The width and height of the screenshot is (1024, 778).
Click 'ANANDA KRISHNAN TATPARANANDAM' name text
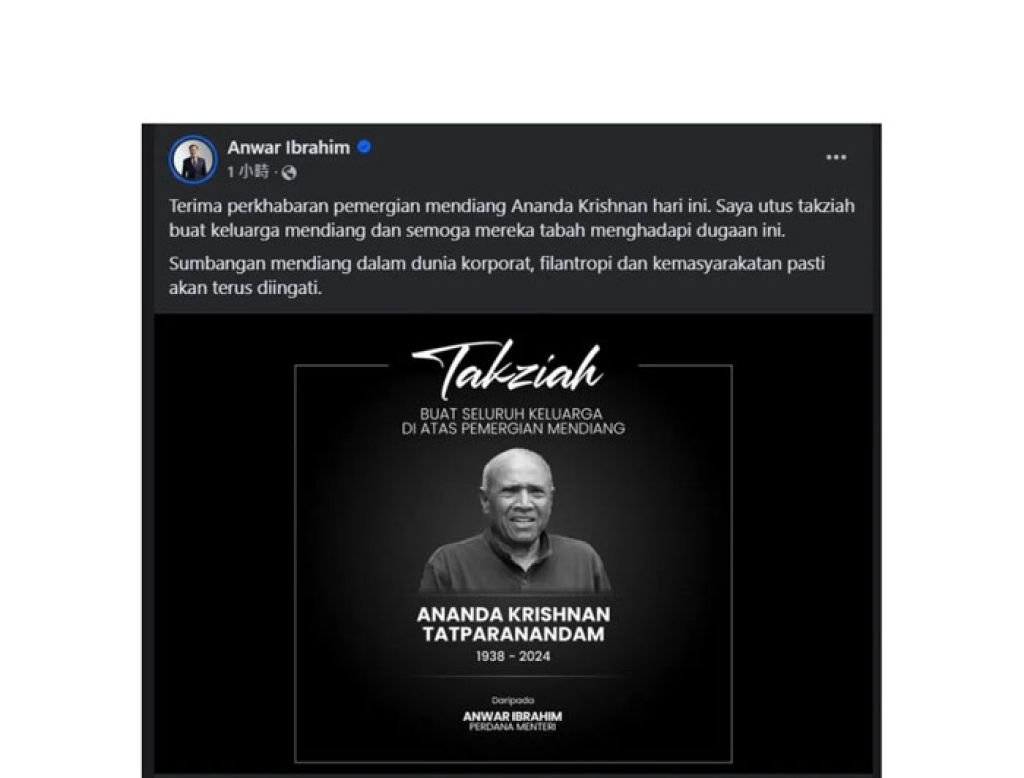click(513, 624)
